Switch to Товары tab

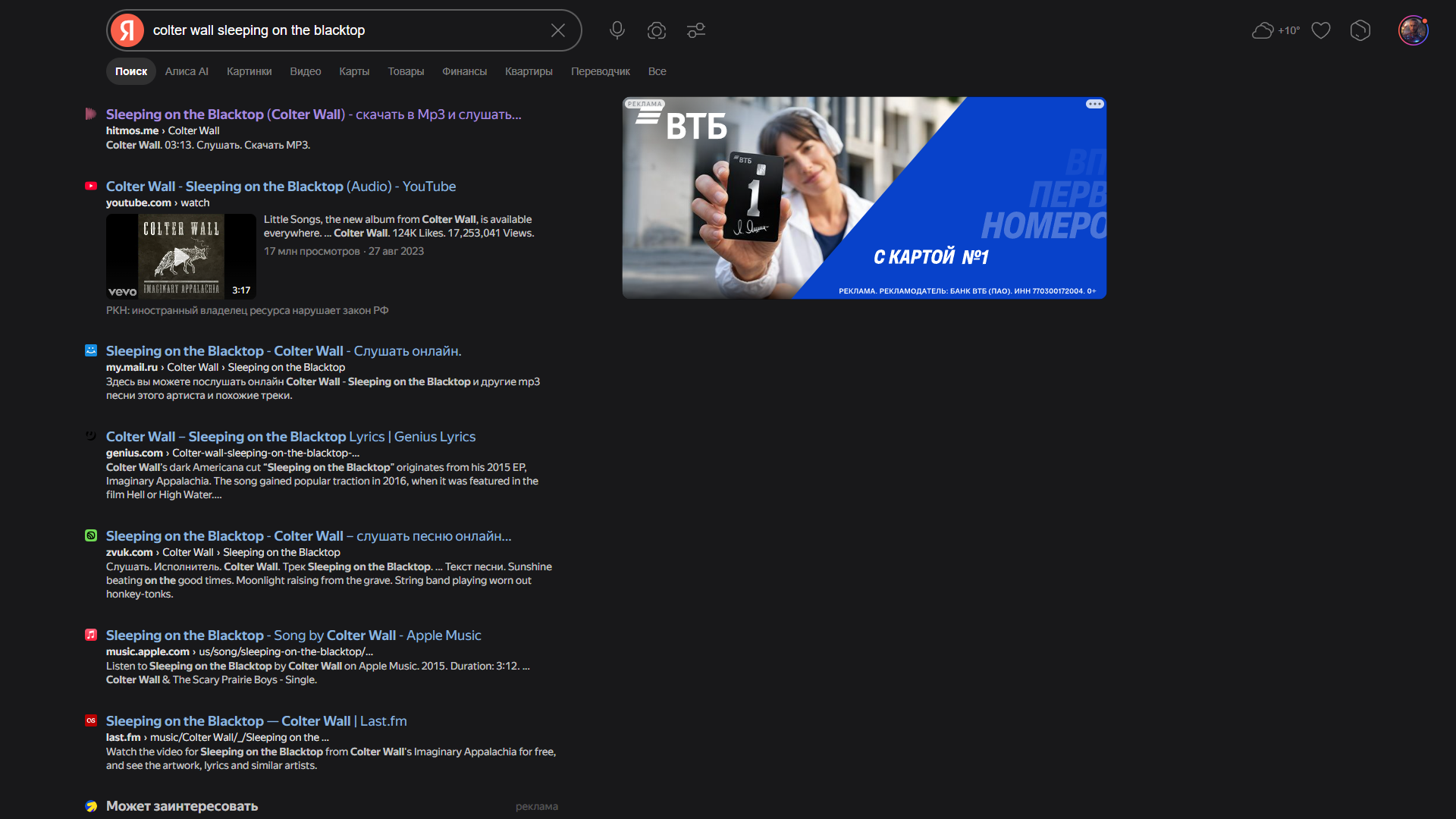click(406, 71)
